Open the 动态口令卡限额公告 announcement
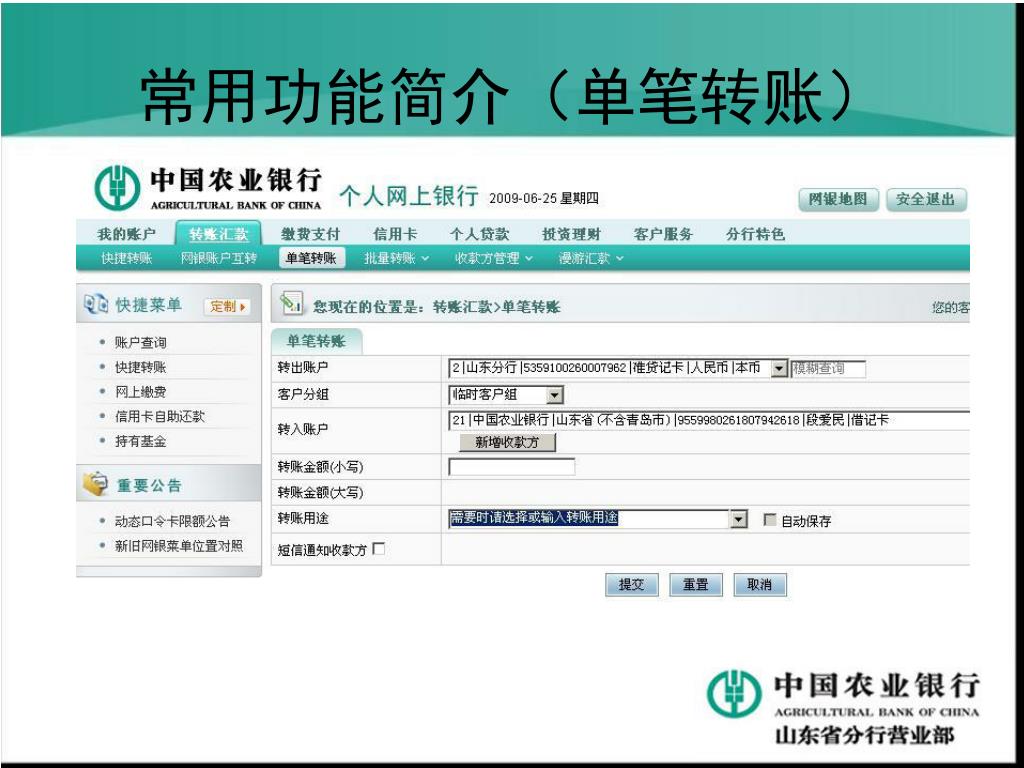The image size is (1024, 768). point(172,521)
